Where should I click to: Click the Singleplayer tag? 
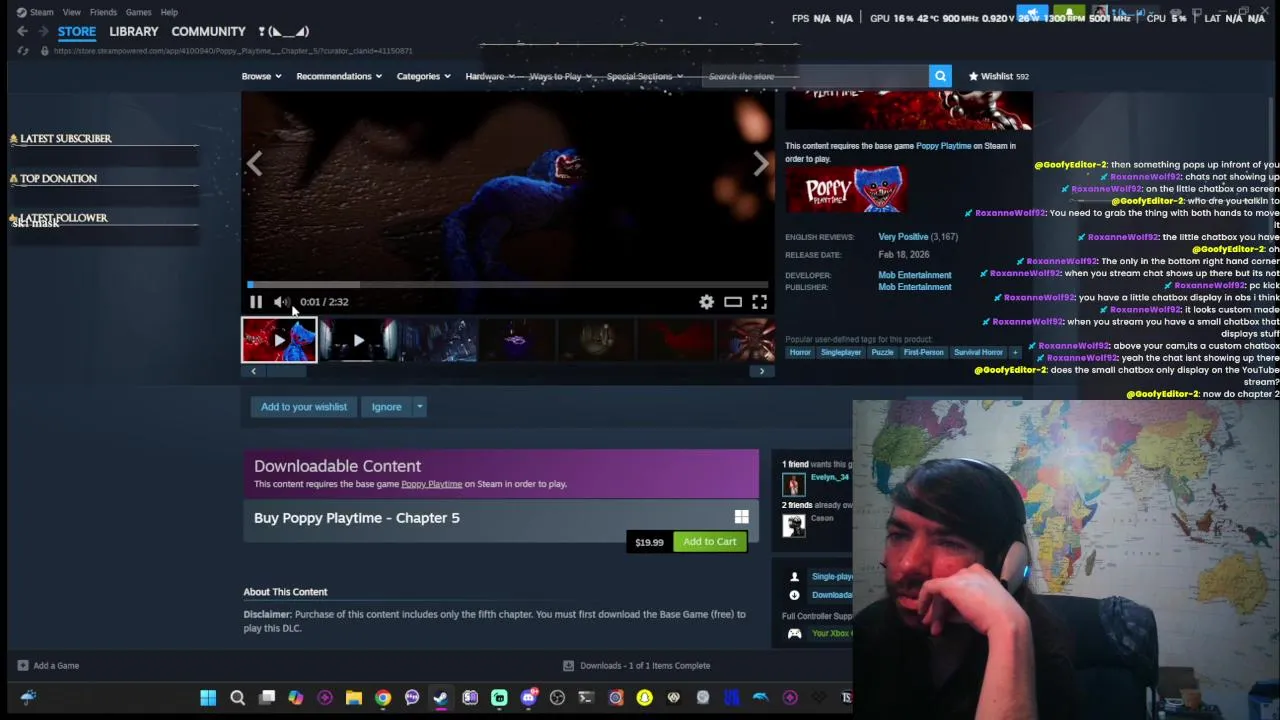(841, 352)
